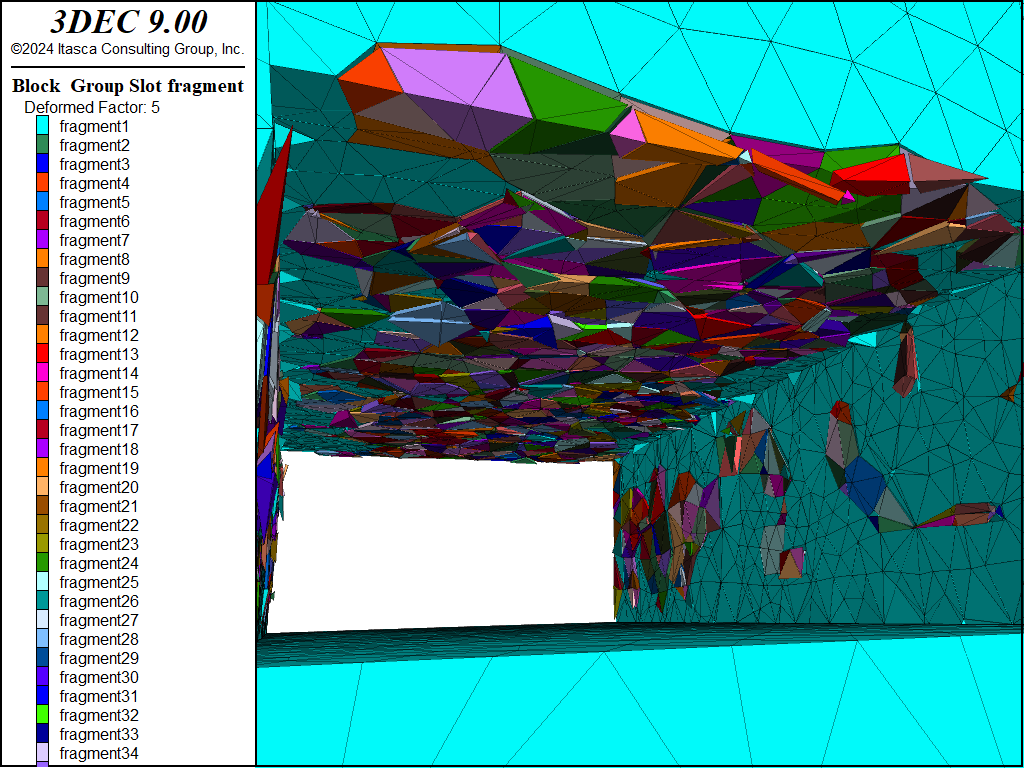Viewport: 1024px width, 768px height.
Task: Click the fragment22 legend entry
Action: coord(98,526)
